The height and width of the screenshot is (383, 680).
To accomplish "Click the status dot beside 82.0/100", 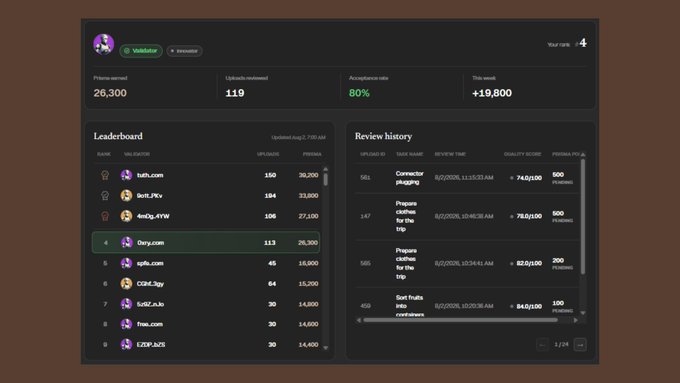I will point(512,263).
